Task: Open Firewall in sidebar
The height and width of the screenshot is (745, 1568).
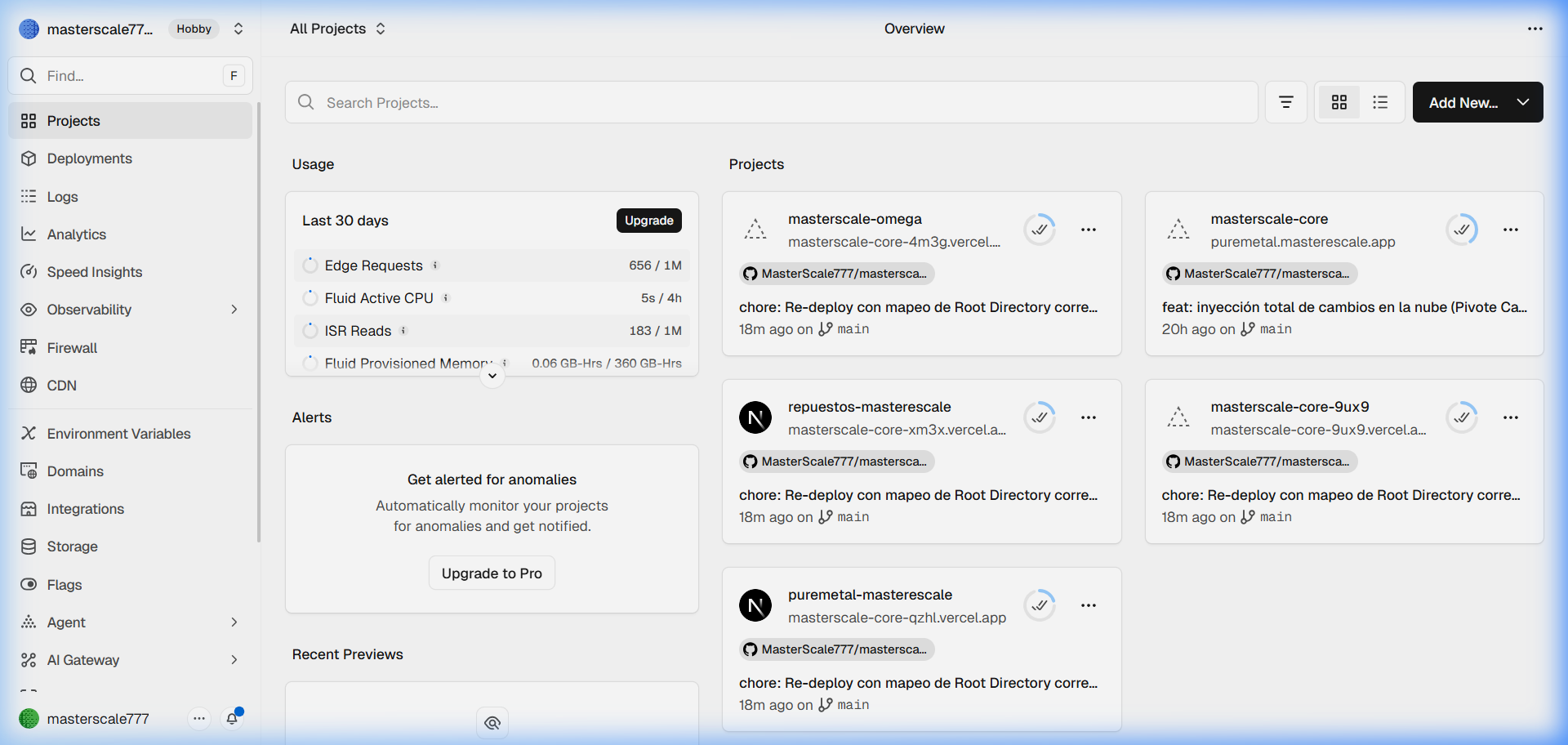Action: point(131,348)
